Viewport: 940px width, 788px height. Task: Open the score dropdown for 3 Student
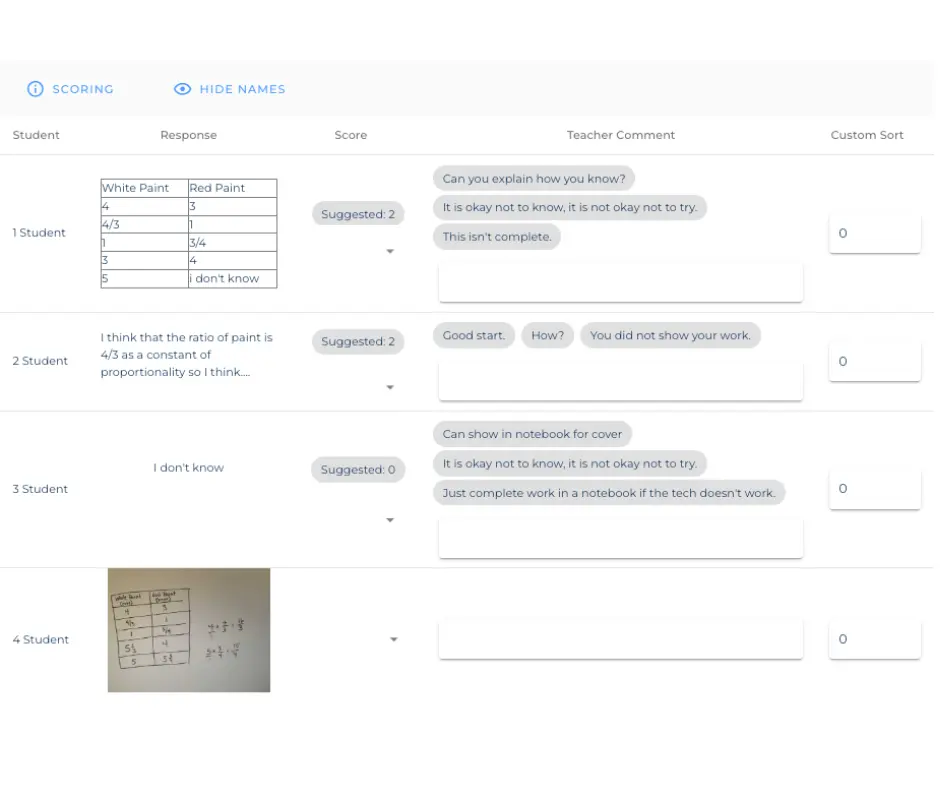coord(390,519)
